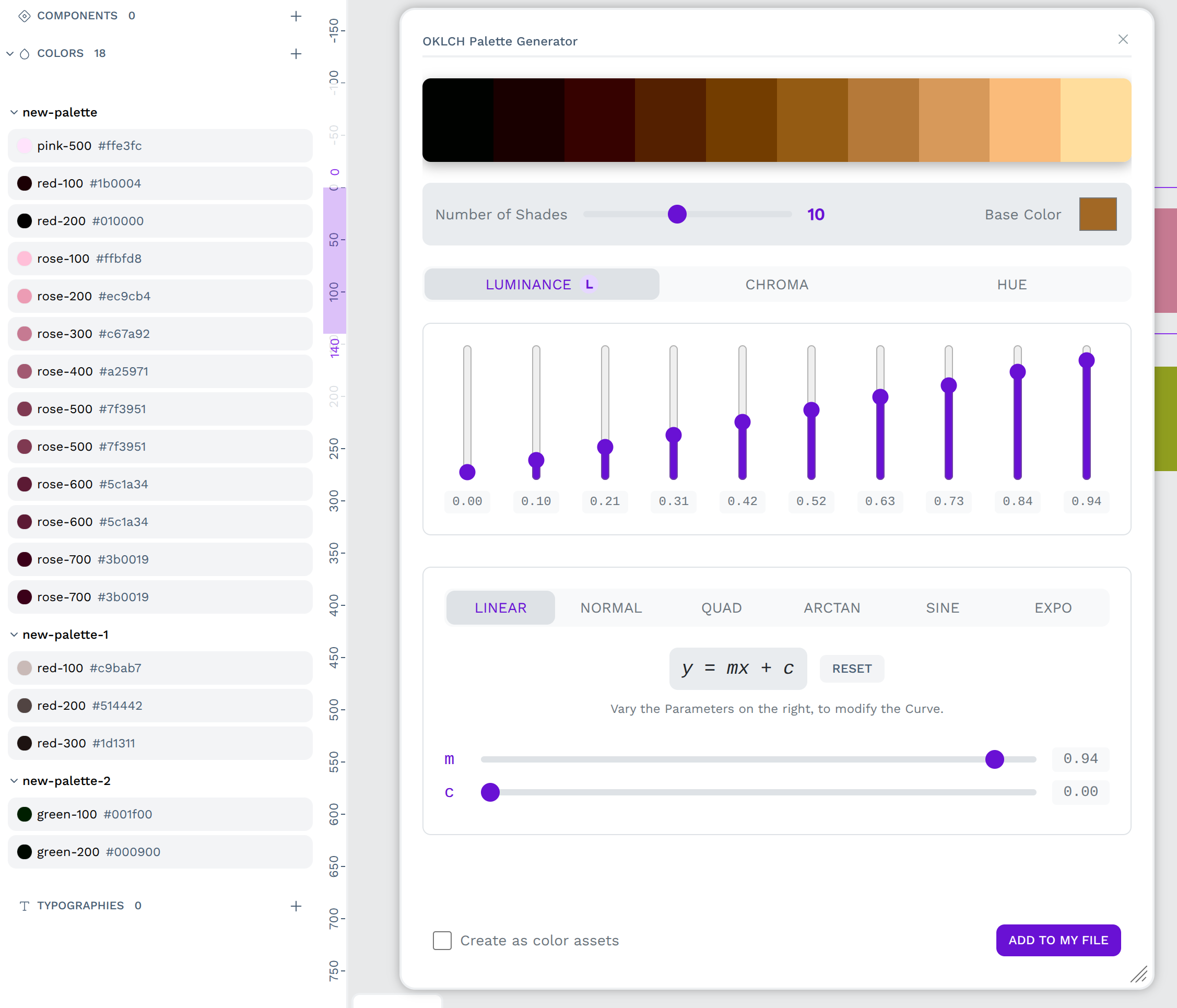1177x1008 pixels.
Task: Click the Colors droplet icon
Action: point(25,53)
